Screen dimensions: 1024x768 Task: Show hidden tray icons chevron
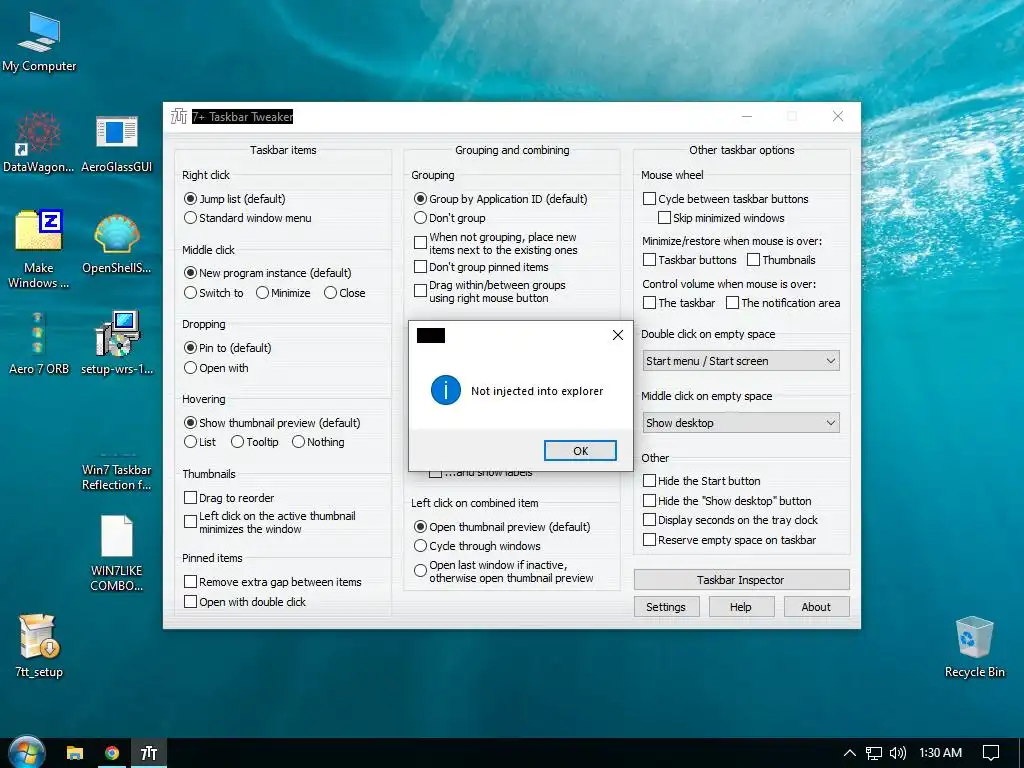click(849, 753)
